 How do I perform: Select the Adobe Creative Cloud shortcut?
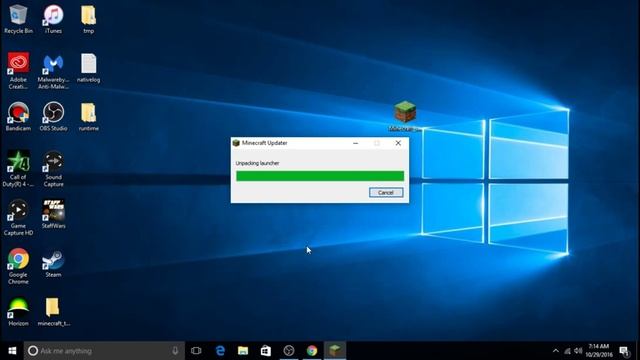(18, 70)
